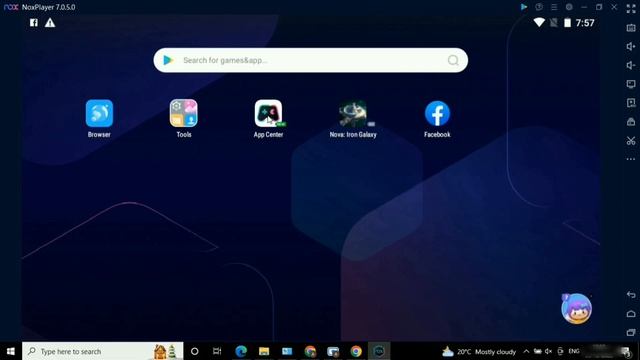The height and width of the screenshot is (360, 640).
Task: Open Nox help center icon in title bar
Action: coord(539,7)
